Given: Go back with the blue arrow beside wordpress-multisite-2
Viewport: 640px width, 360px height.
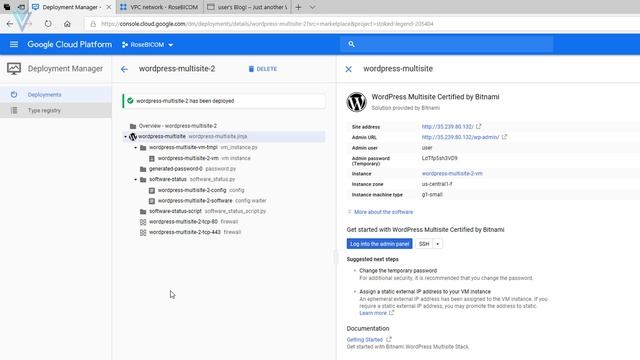Looking at the screenshot, I should [124, 69].
